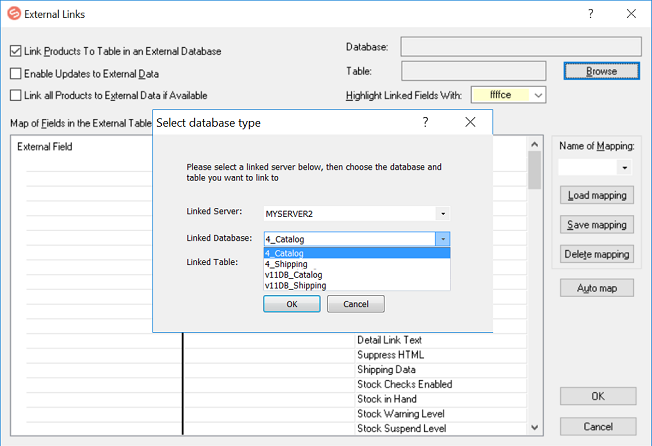Check Link all Products to External Data

16,95
